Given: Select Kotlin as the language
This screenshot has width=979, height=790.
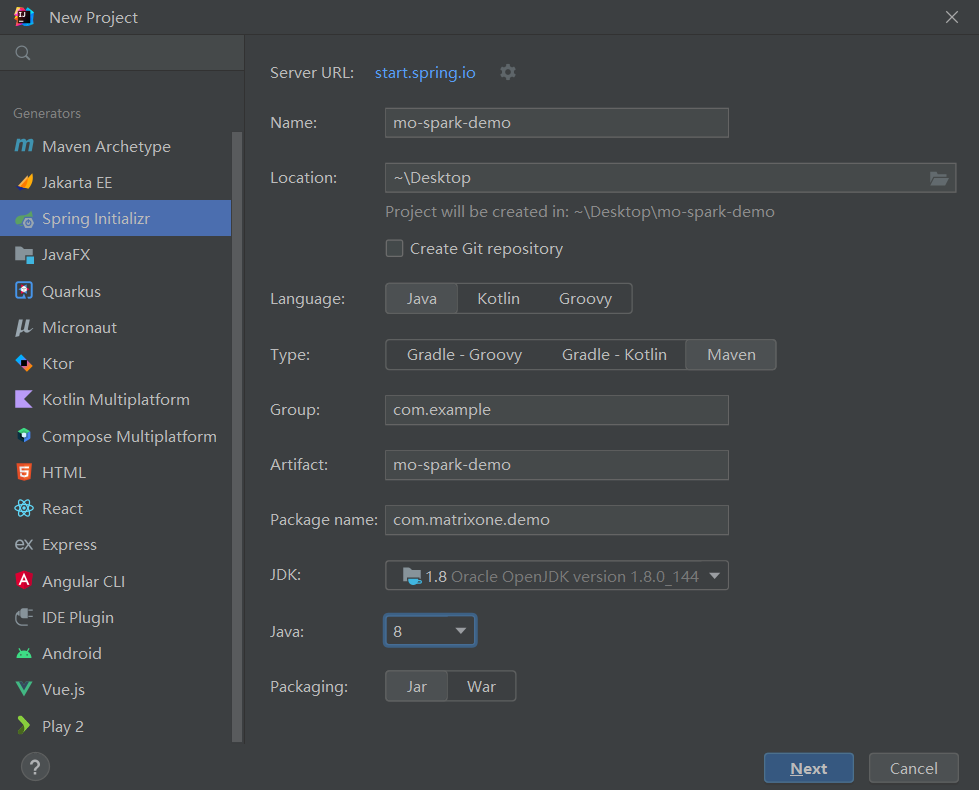Looking at the screenshot, I should pyautogui.click(x=498, y=299).
